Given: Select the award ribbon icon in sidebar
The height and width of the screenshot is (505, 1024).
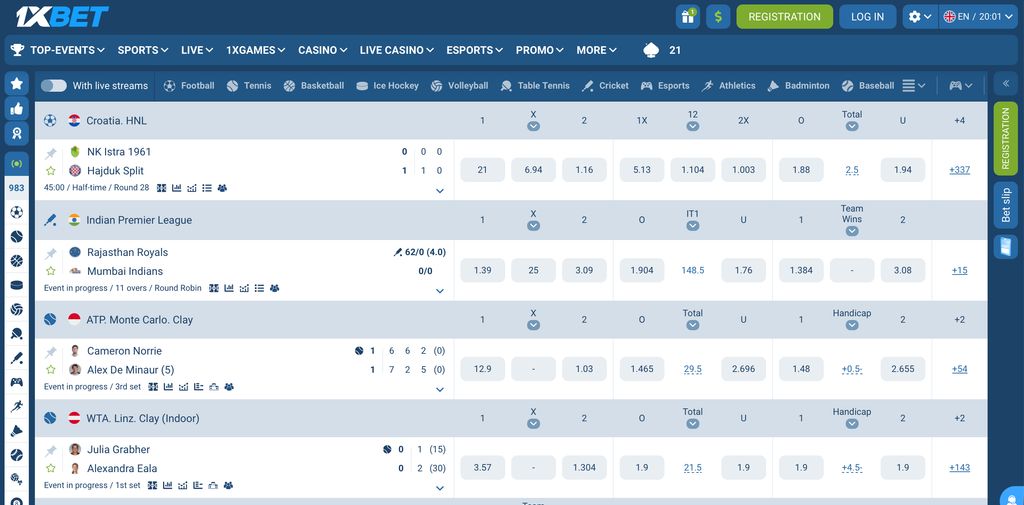Looking at the screenshot, I should pyautogui.click(x=16, y=133).
